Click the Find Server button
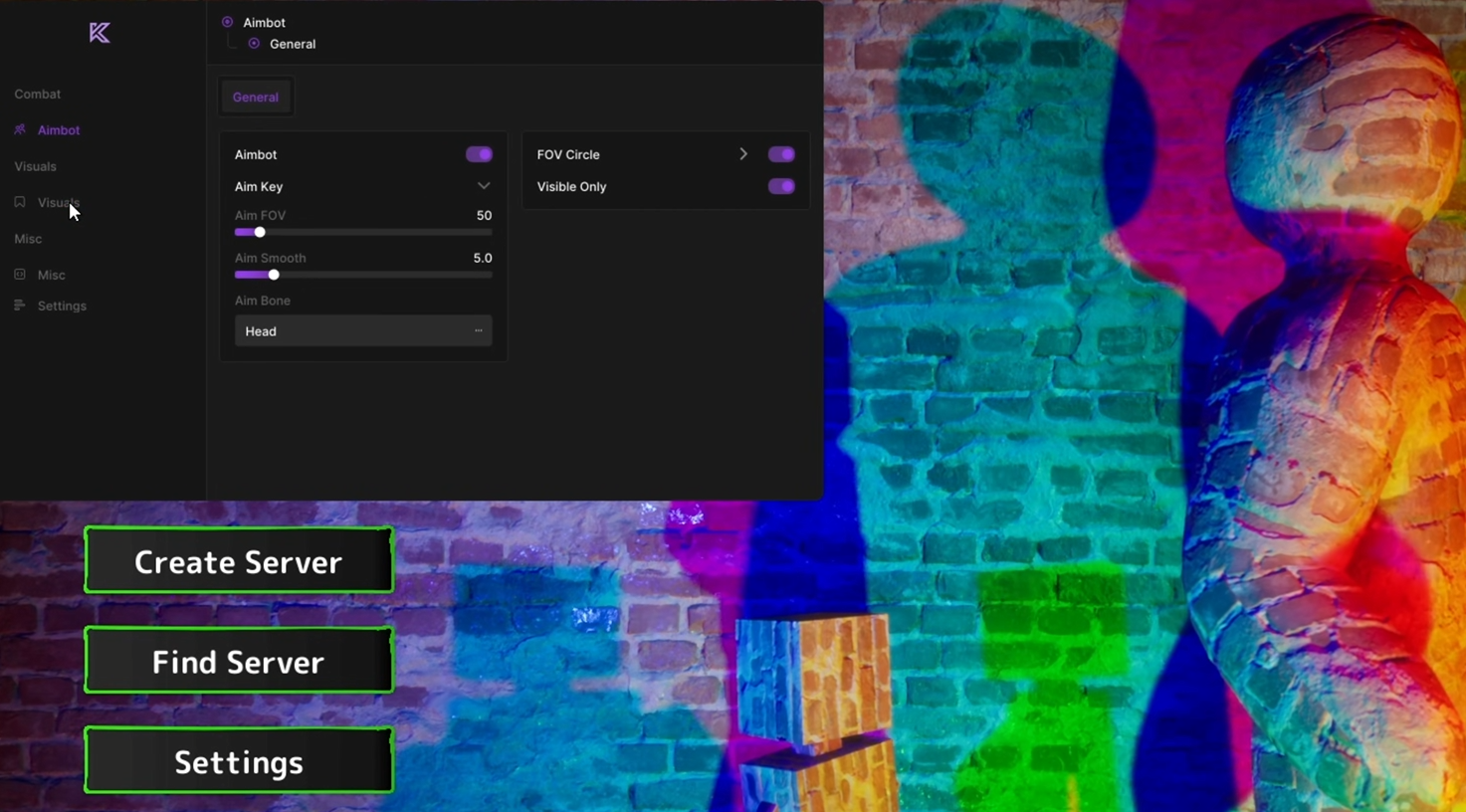The height and width of the screenshot is (812, 1466). coord(239,661)
